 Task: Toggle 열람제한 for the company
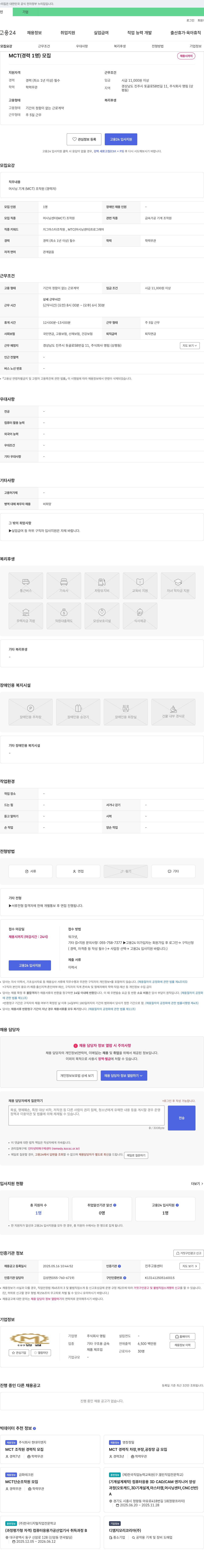pyautogui.click(x=41, y=1353)
